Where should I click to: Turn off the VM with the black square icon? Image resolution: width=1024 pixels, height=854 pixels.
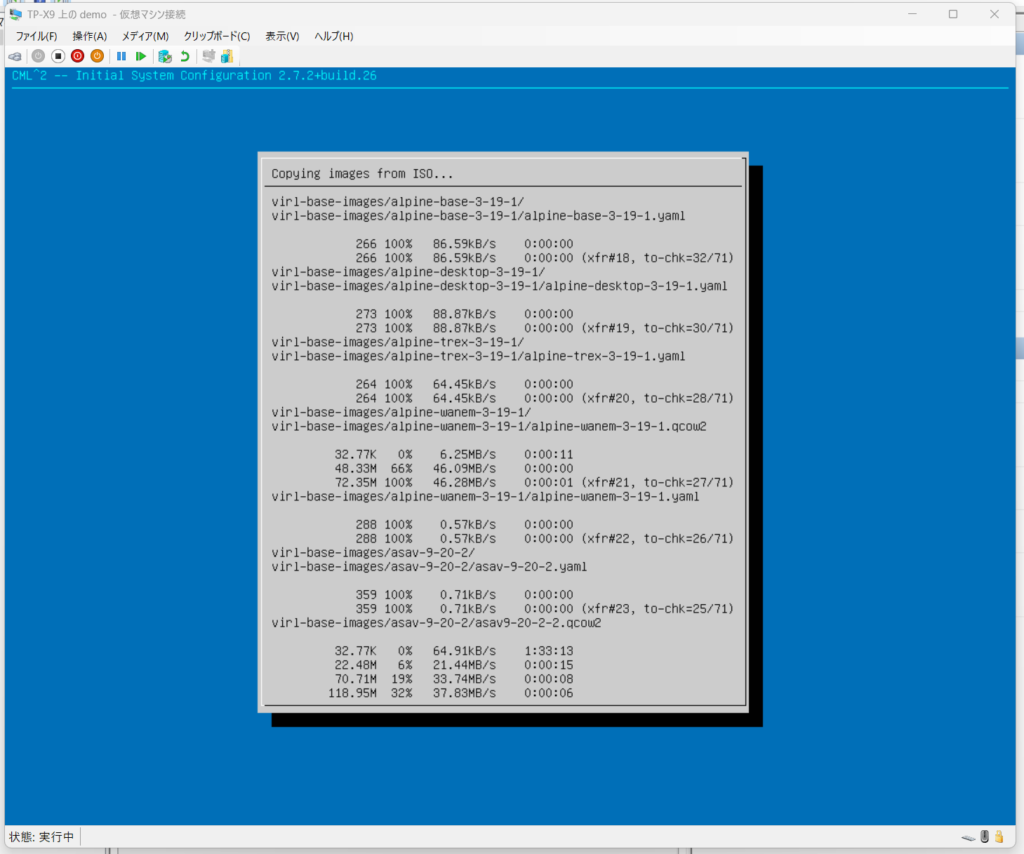coord(58,56)
